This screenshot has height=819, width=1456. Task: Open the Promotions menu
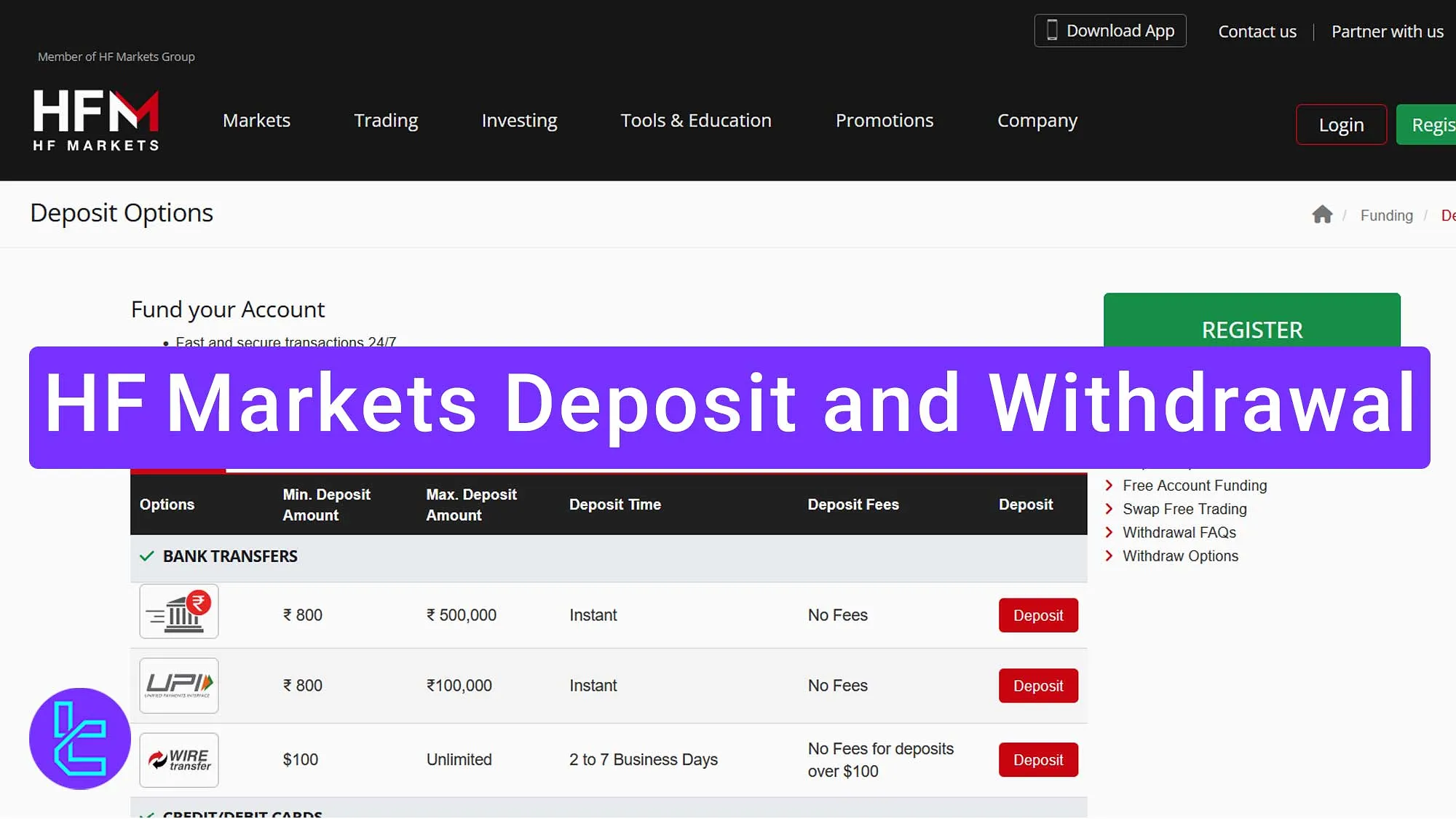(x=885, y=120)
